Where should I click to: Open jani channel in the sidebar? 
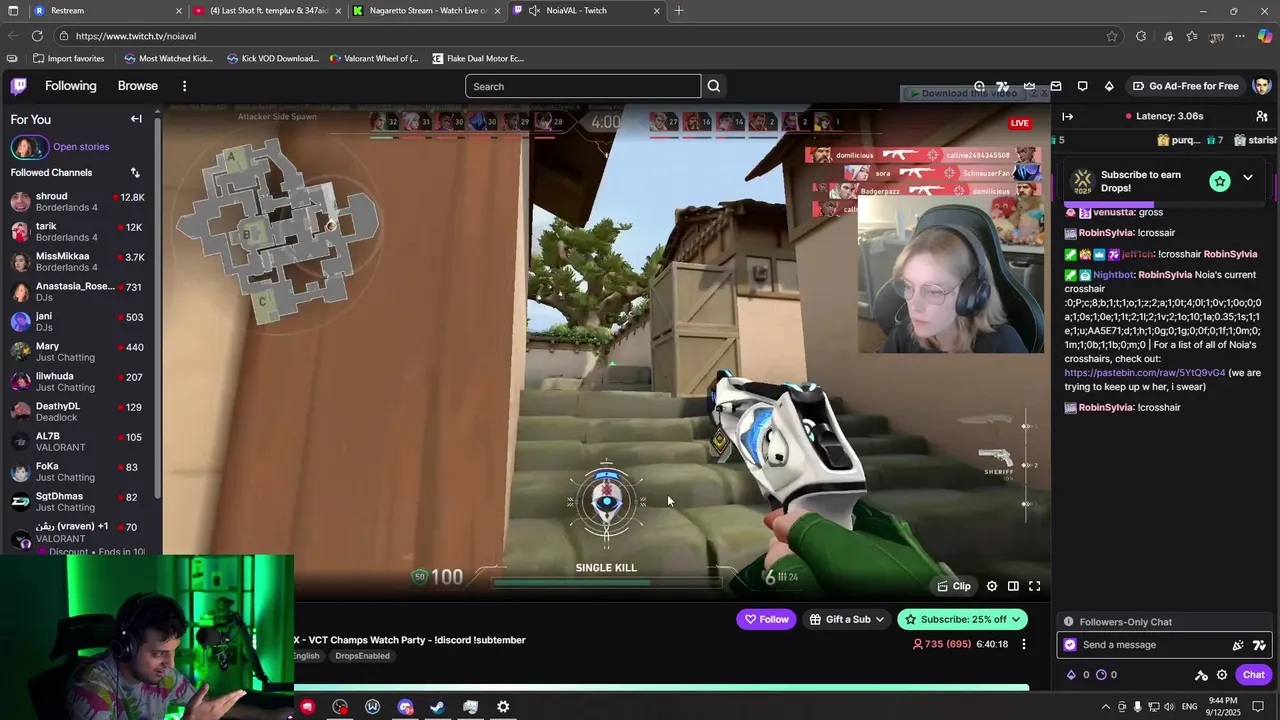[x=78, y=322]
